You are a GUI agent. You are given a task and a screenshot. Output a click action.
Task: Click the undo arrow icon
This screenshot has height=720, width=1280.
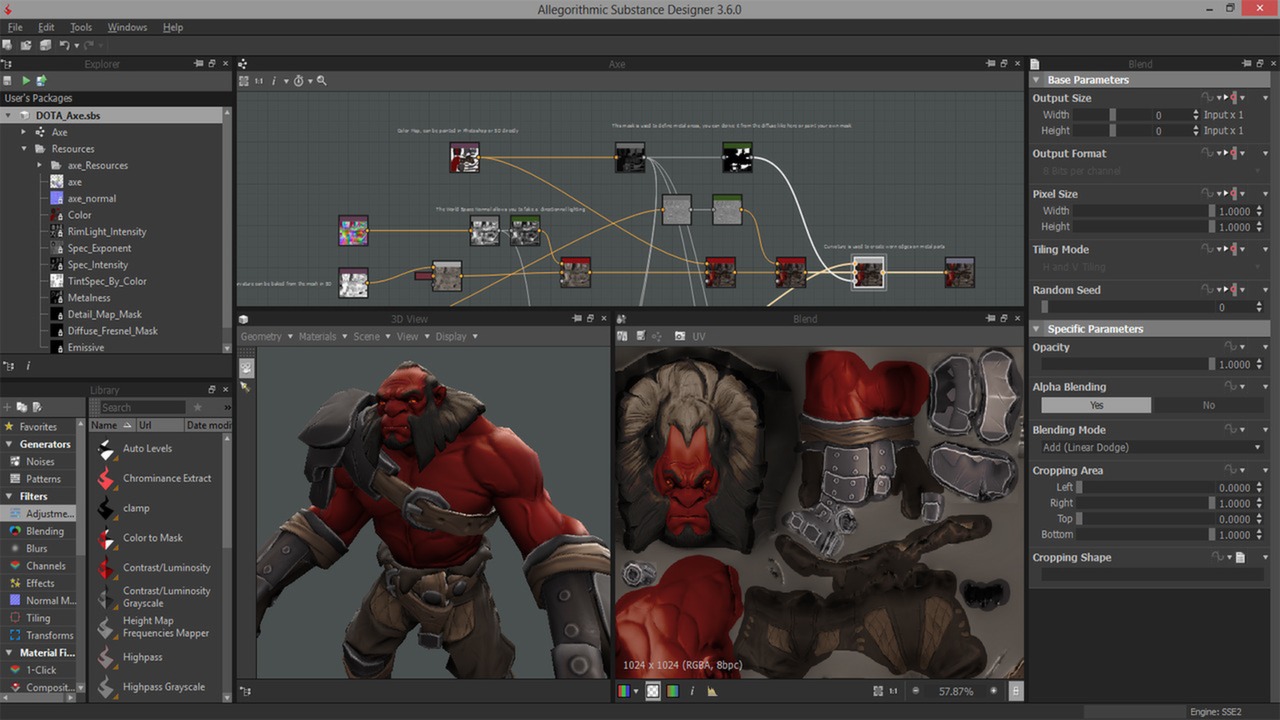65,45
